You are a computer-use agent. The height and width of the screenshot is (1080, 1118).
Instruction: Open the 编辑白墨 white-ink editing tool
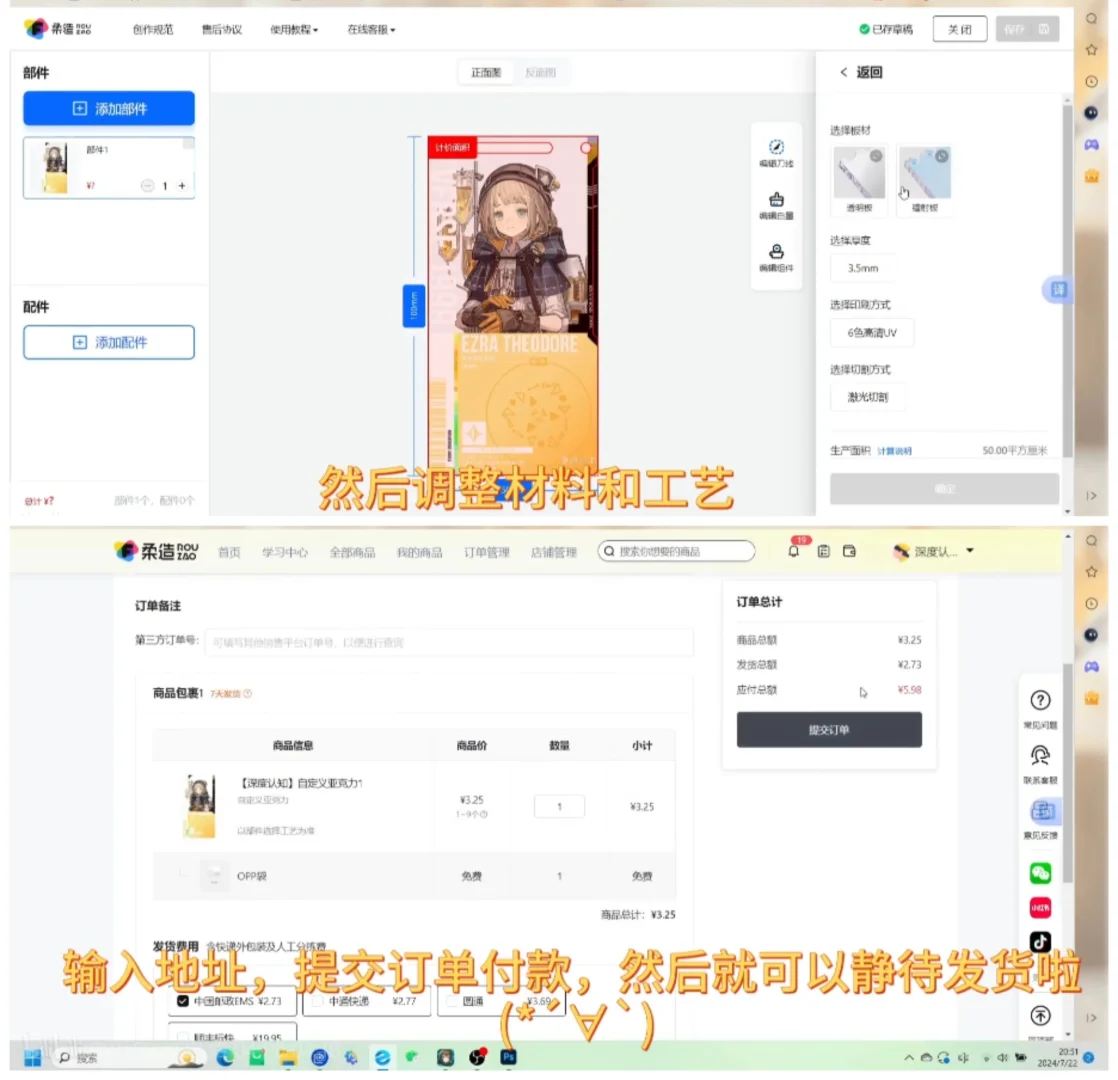[x=777, y=199]
